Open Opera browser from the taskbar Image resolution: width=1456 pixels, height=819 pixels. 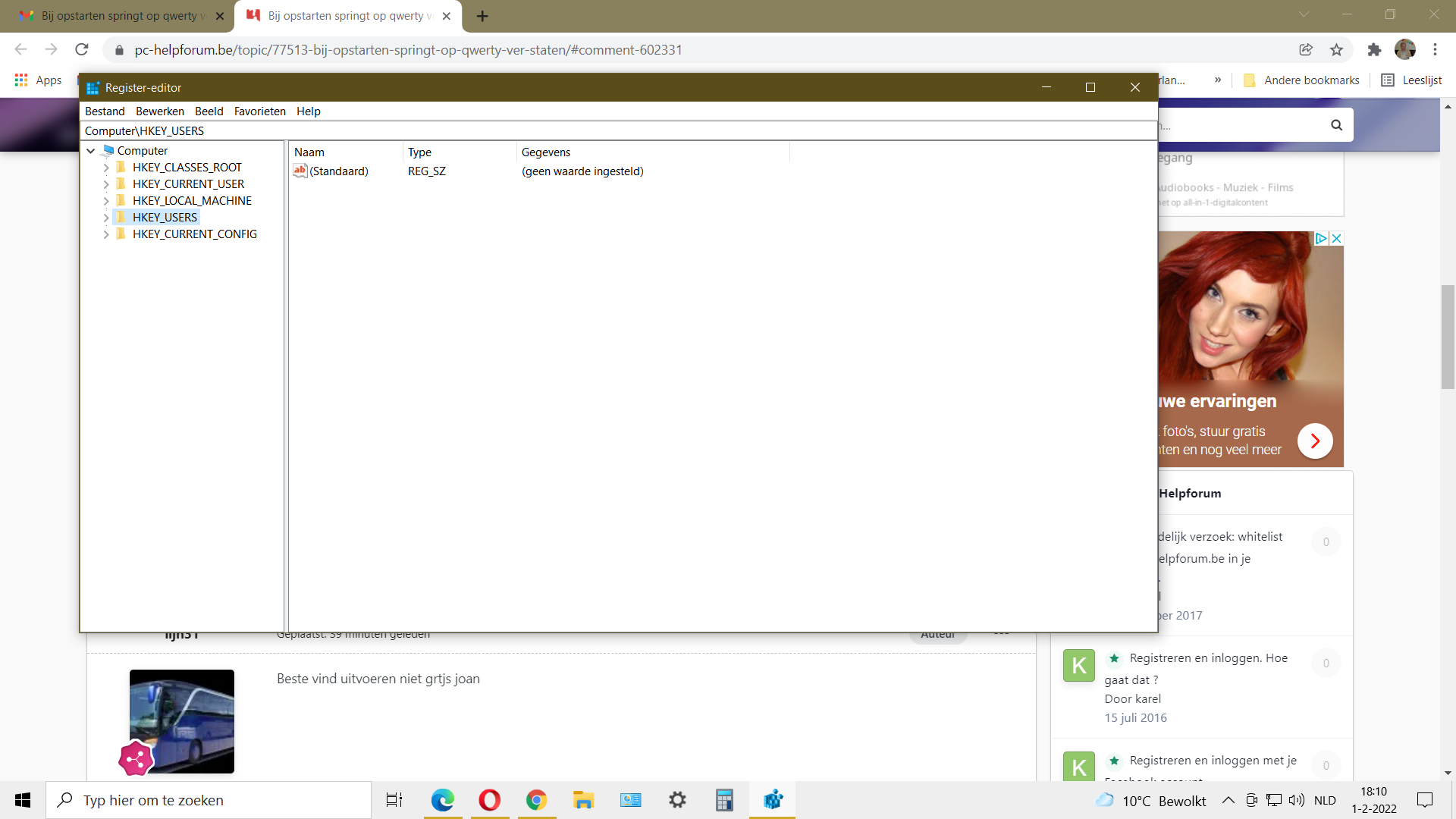[489, 800]
